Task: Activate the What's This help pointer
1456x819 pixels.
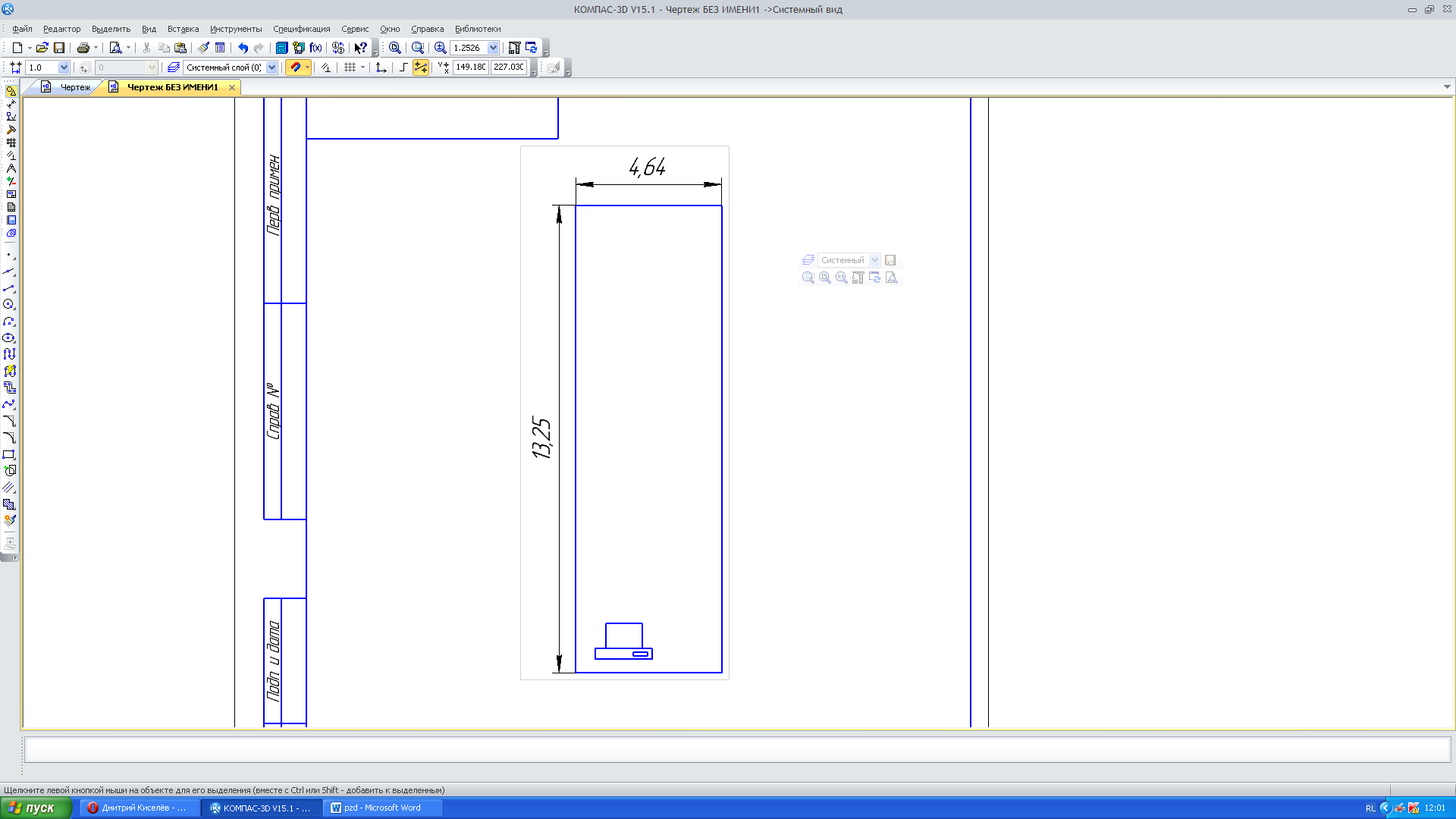Action: click(361, 48)
